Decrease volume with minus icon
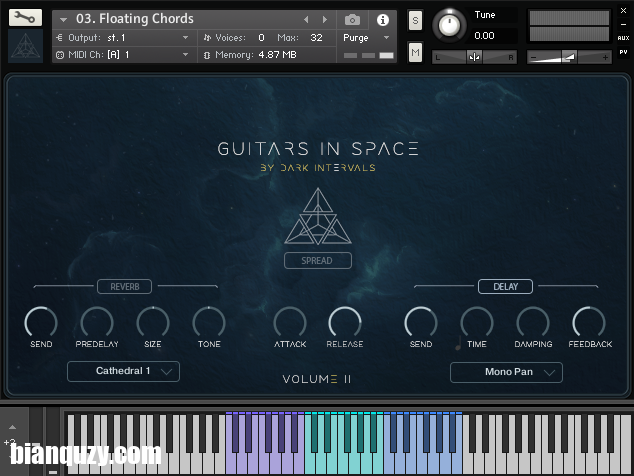 point(533,57)
